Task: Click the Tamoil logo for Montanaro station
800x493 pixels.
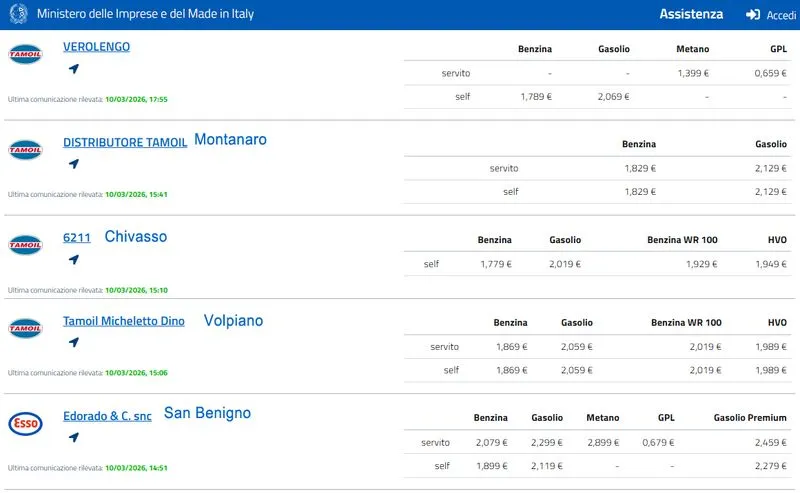Action: 25,150
